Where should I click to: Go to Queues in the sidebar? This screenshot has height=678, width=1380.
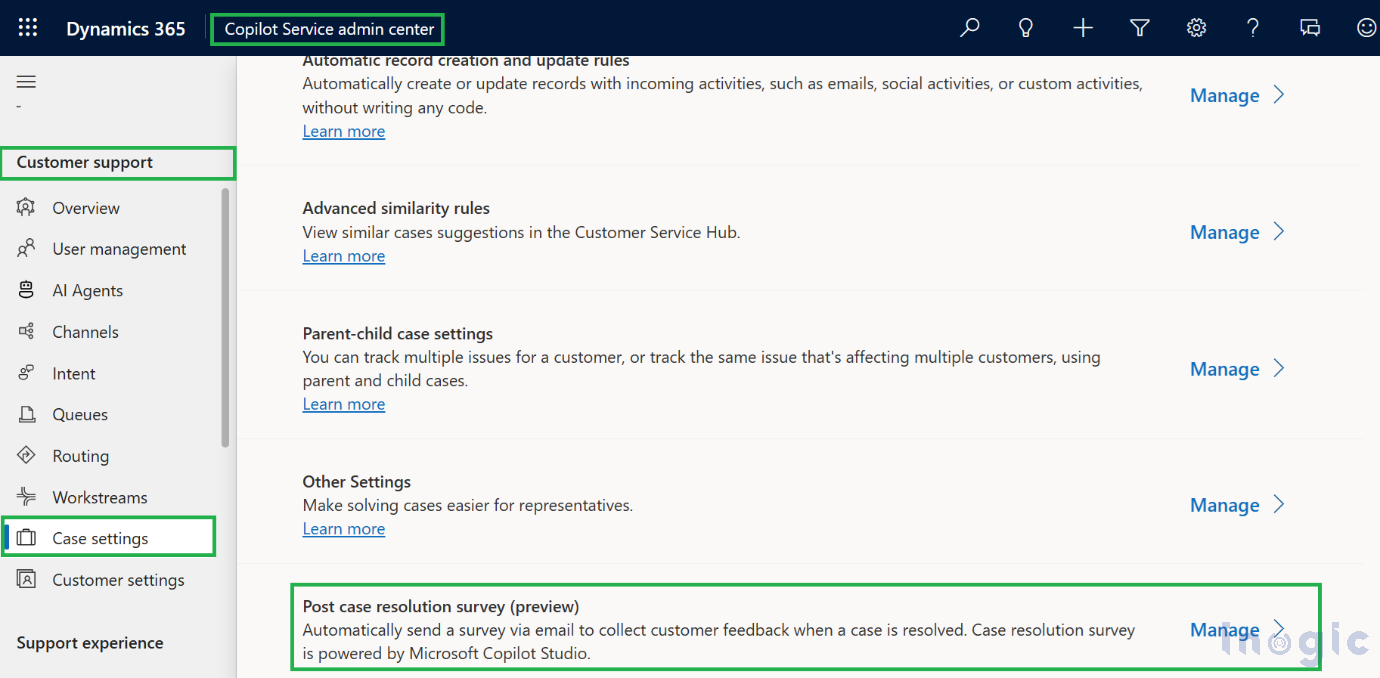(80, 414)
